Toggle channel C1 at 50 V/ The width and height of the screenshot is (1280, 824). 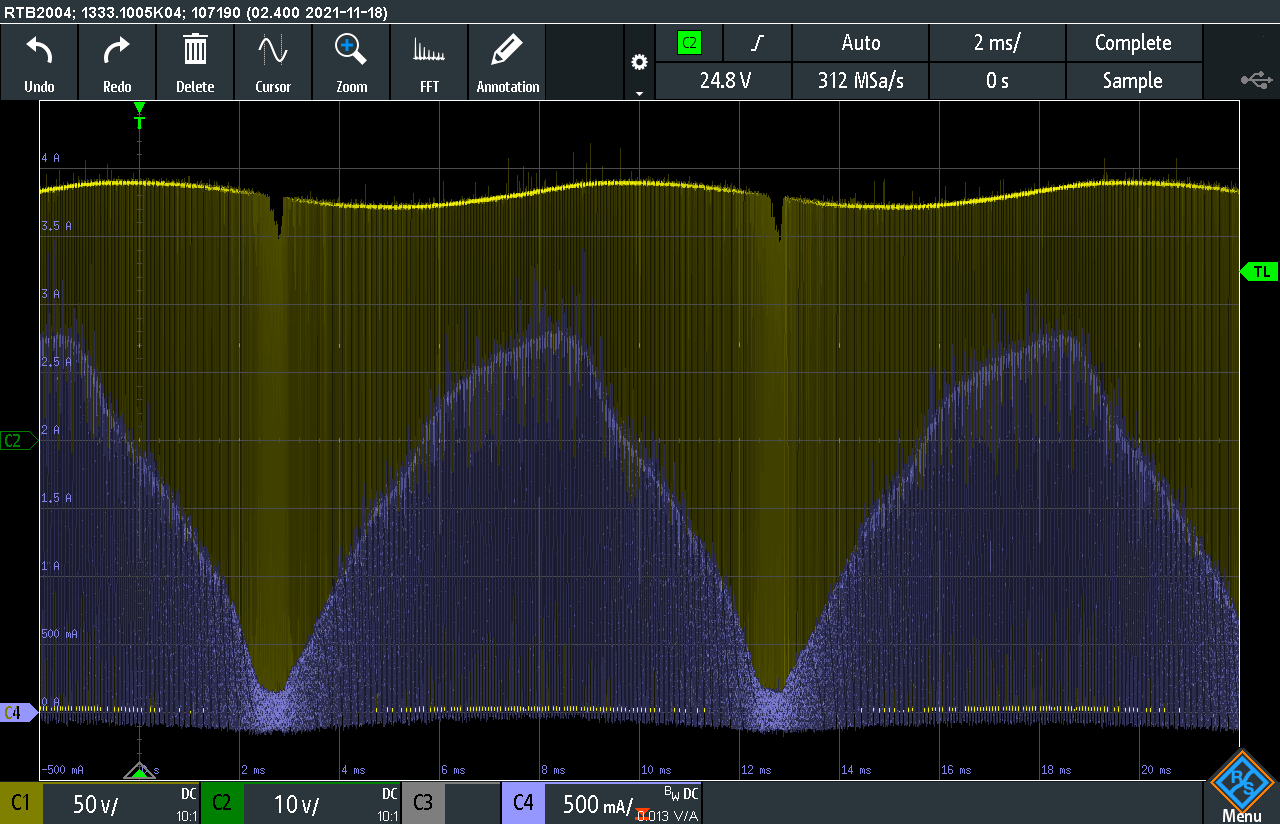point(100,803)
